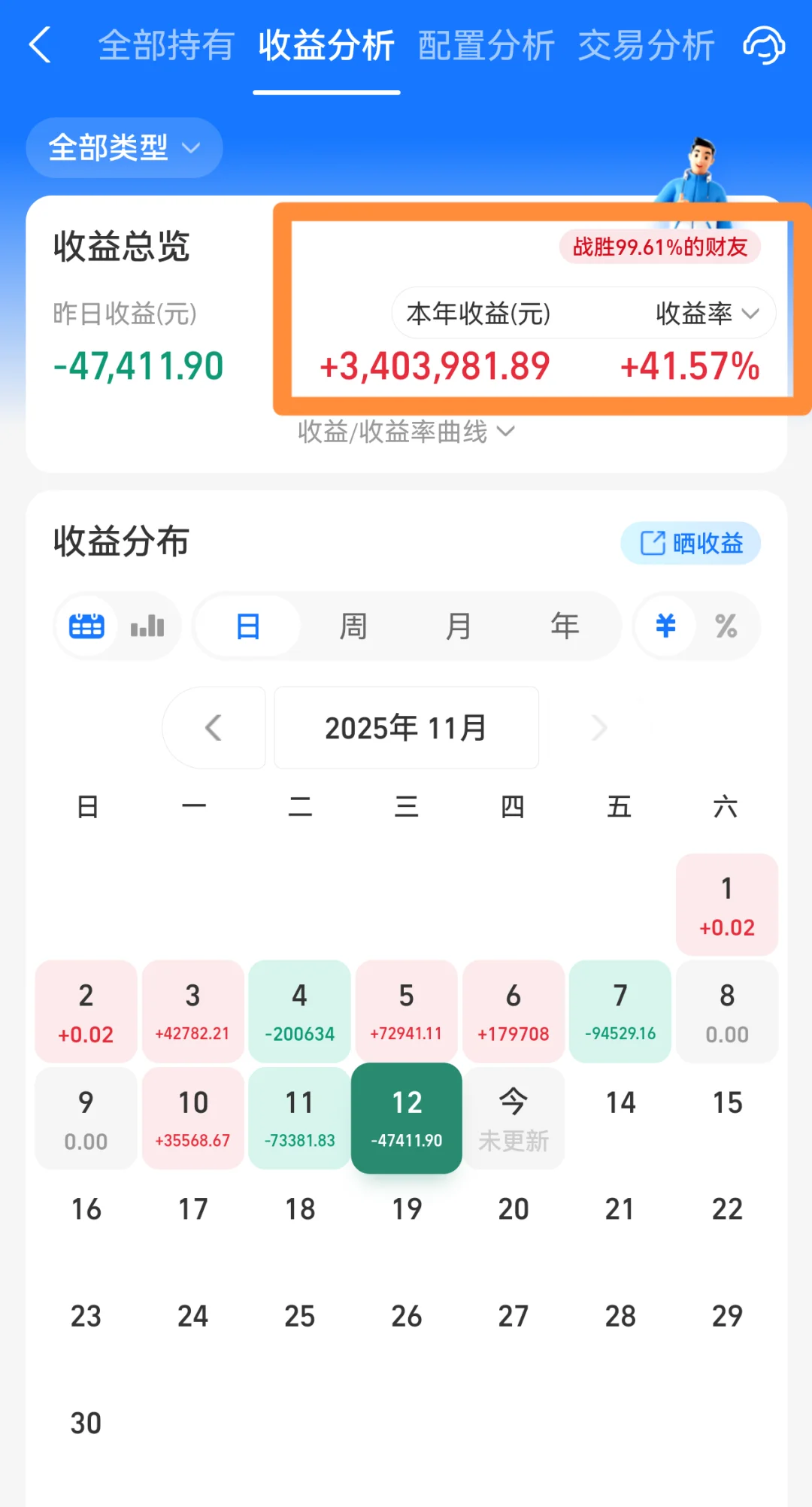Viewport: 812px width, 1507px height.
Task: Switch to calendar view icon
Action: (x=86, y=626)
